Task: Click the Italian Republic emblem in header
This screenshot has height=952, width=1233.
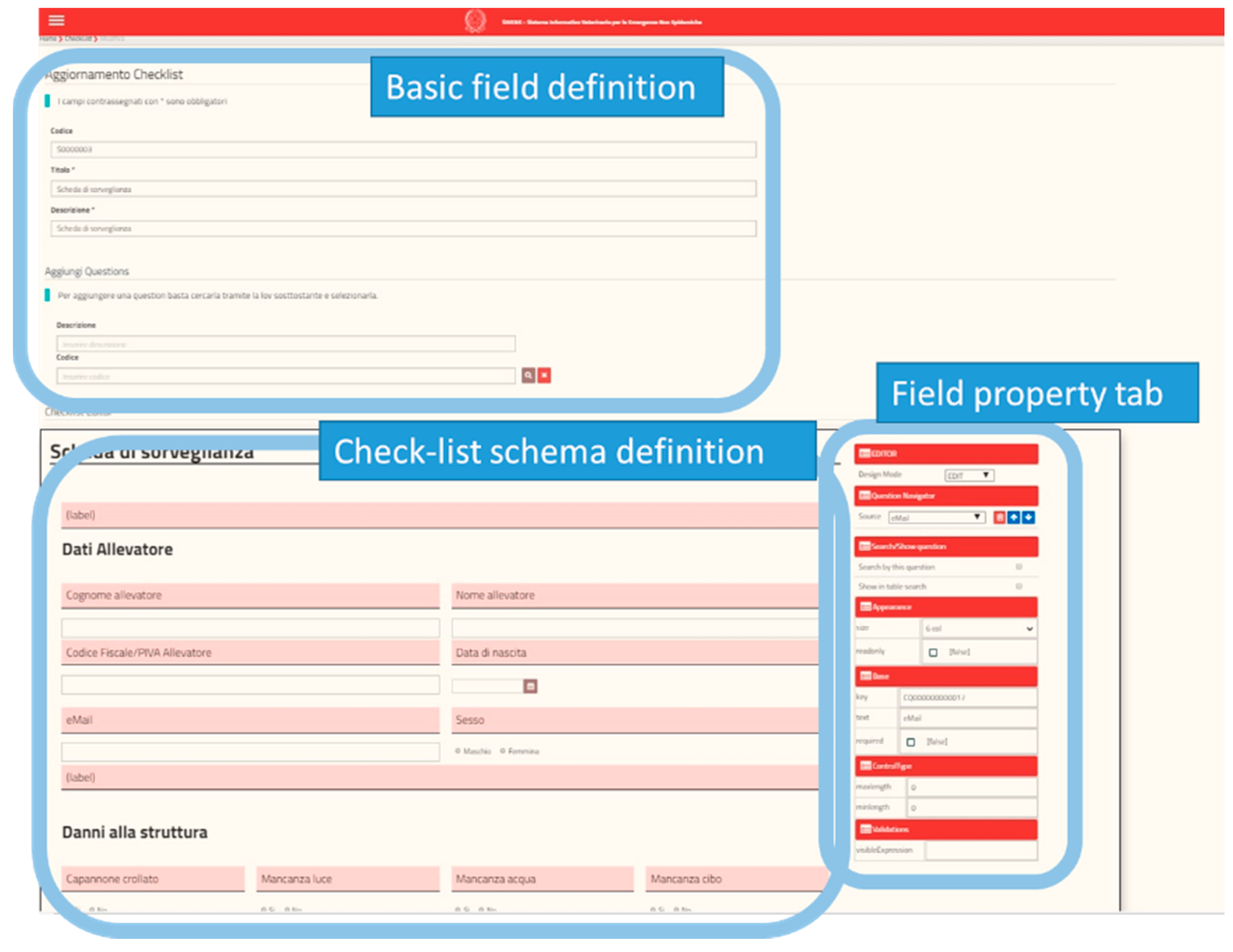Action: click(475, 21)
